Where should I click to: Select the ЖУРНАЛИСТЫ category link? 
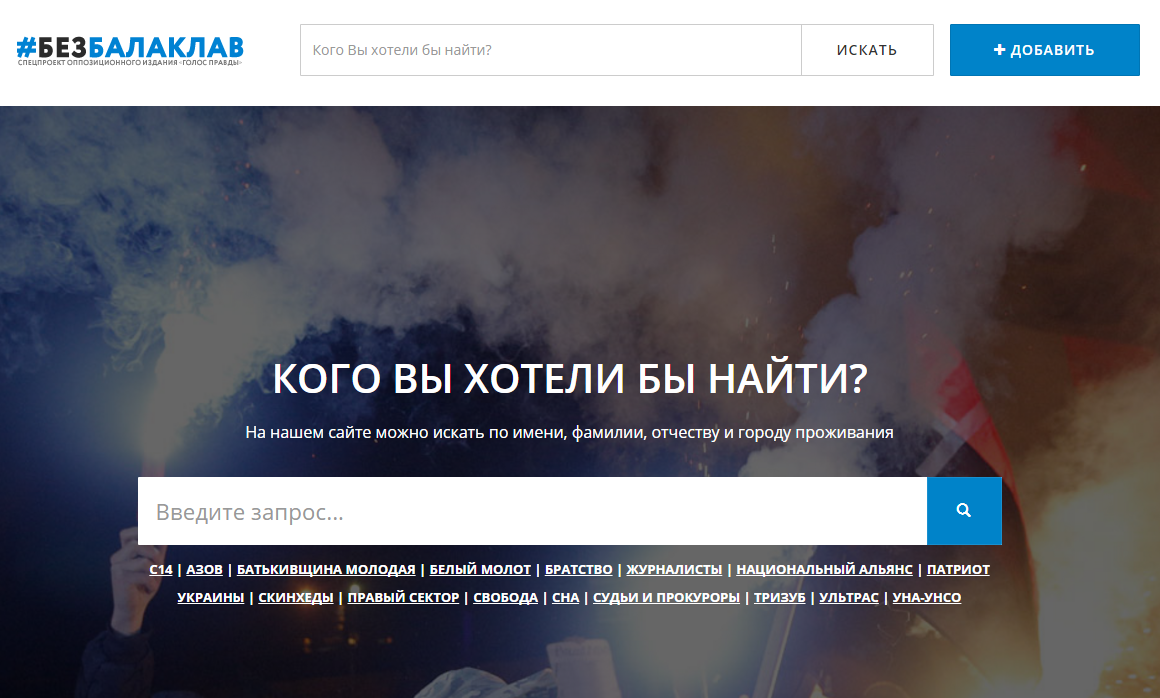coord(674,569)
